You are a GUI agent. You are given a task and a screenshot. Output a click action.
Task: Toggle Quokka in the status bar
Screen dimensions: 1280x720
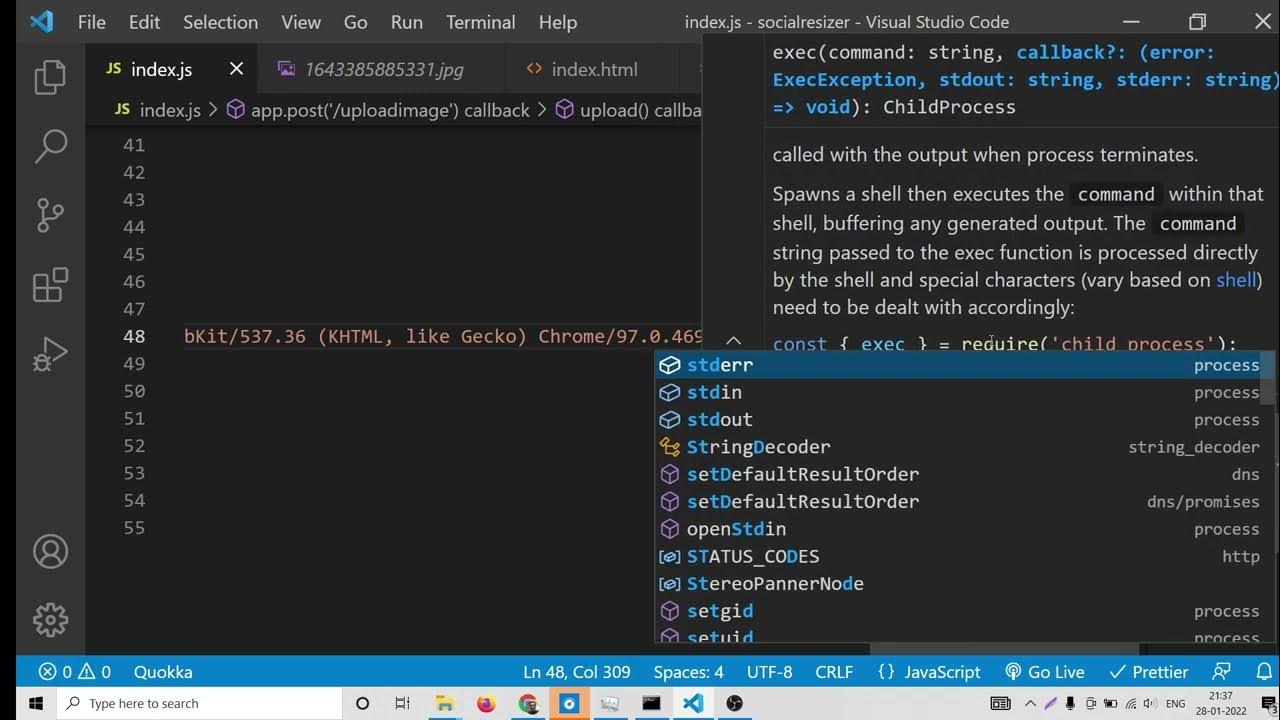click(x=163, y=672)
